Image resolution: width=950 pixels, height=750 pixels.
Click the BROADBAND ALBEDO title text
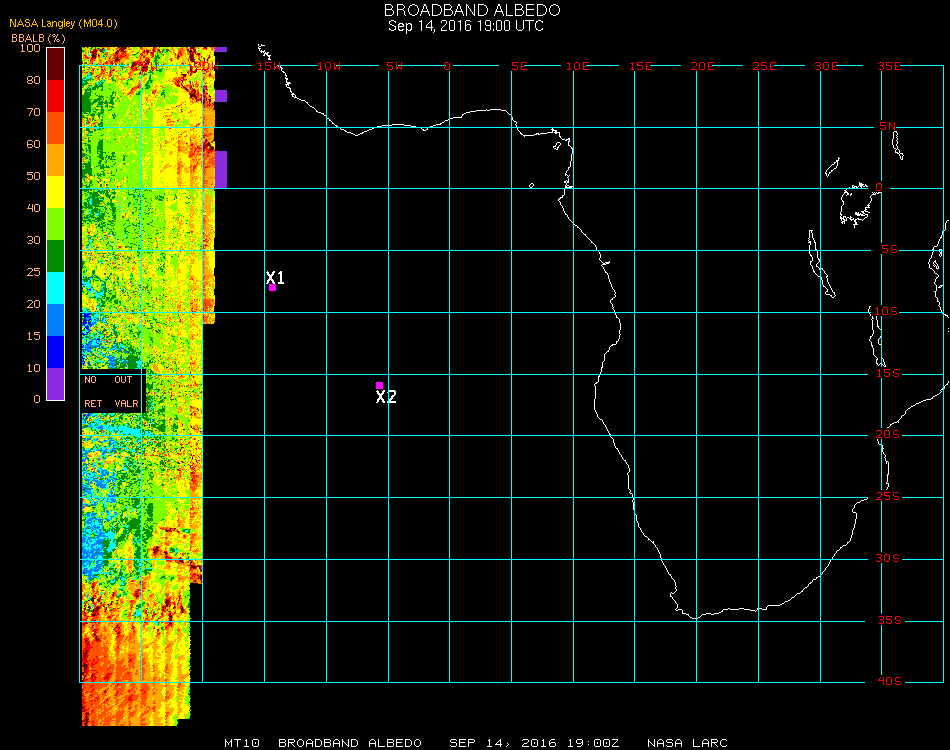(466, 10)
